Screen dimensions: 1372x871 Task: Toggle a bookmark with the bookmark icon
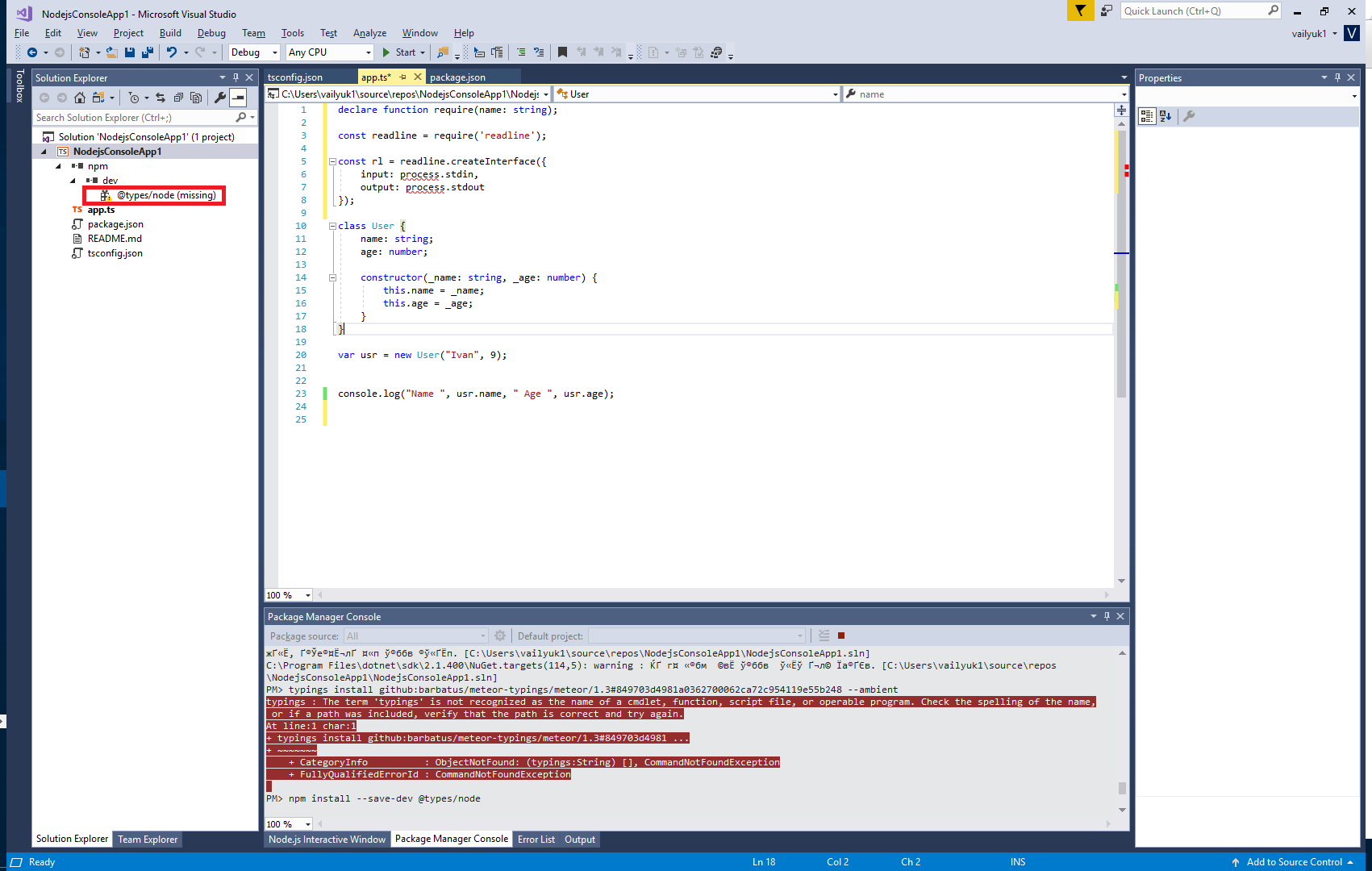coord(562,52)
